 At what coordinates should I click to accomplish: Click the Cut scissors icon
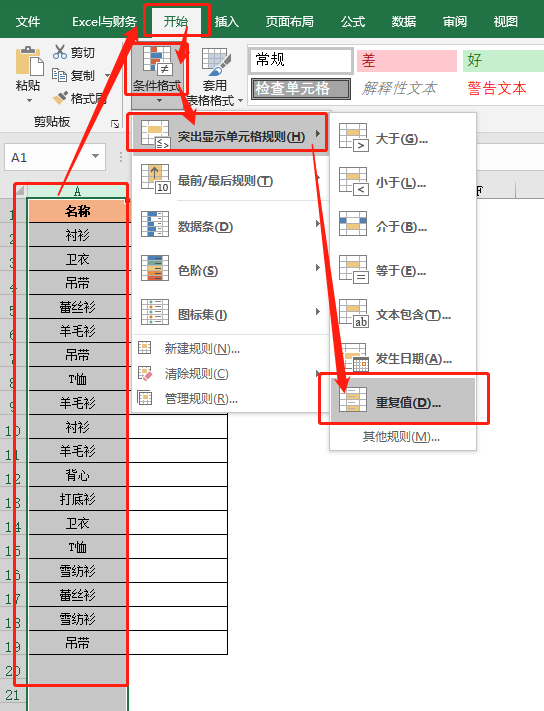59,52
